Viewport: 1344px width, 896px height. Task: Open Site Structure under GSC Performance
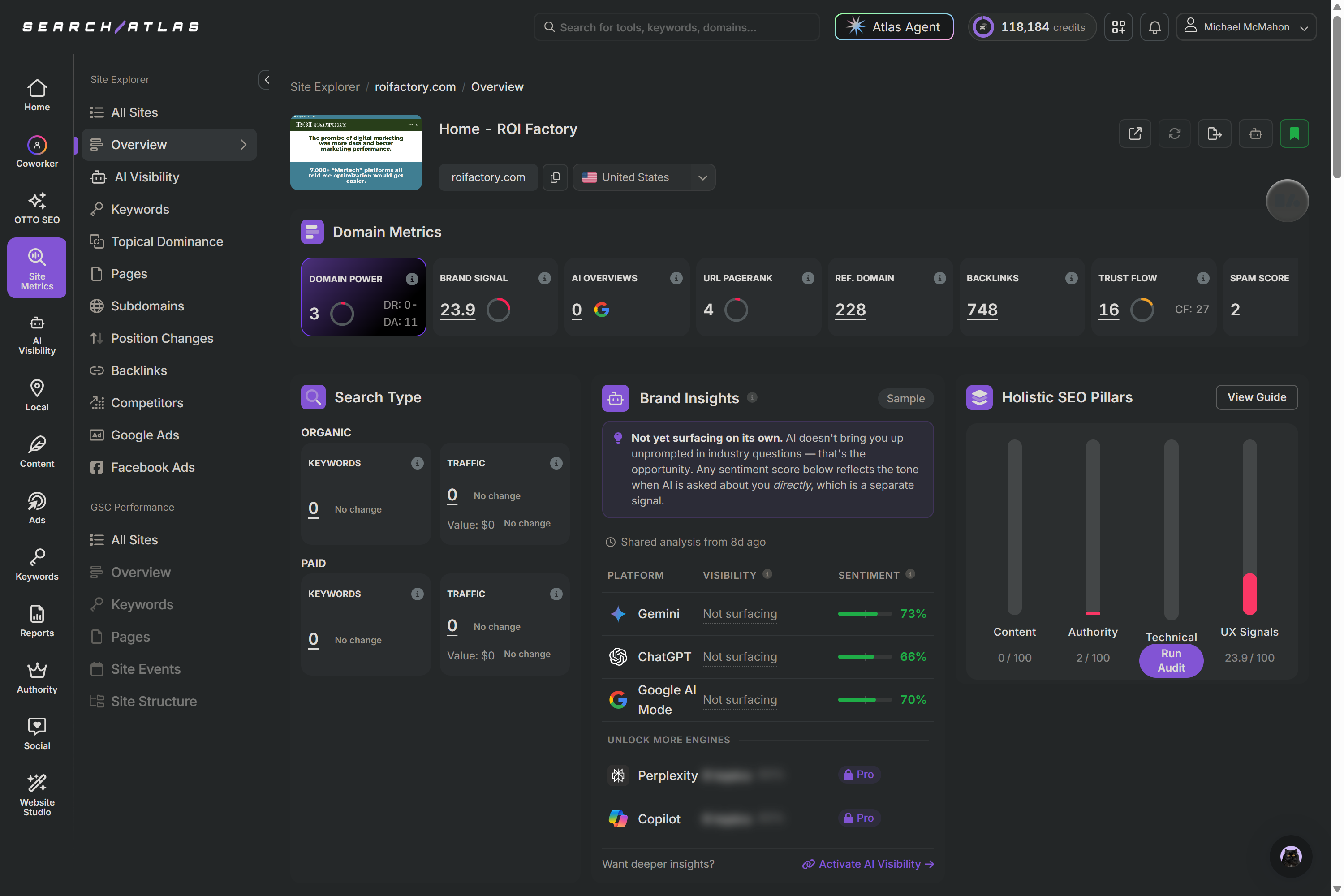point(143,701)
